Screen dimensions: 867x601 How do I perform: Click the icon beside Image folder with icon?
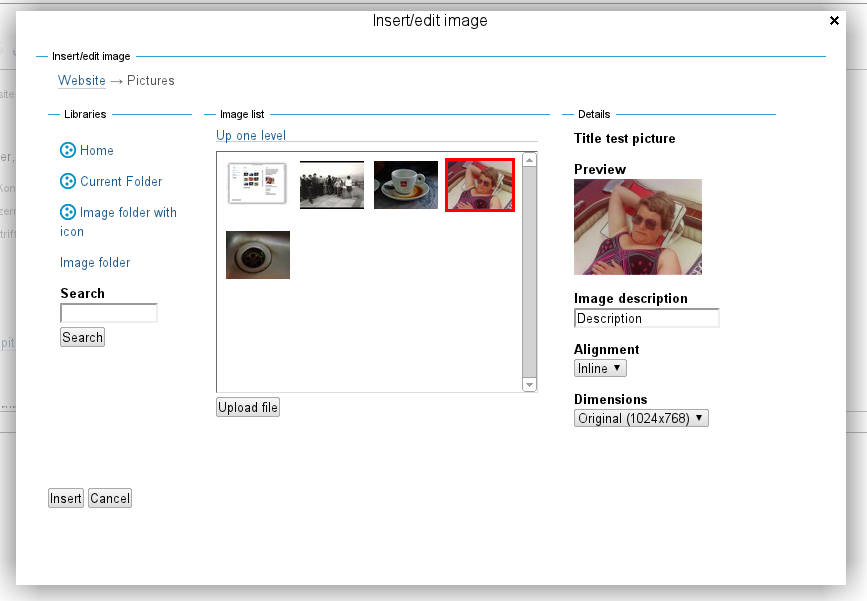point(68,212)
